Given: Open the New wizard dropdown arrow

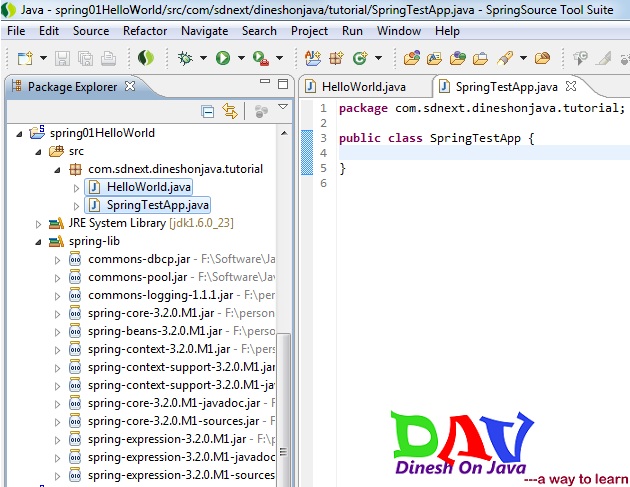Looking at the screenshot, I should (43, 58).
